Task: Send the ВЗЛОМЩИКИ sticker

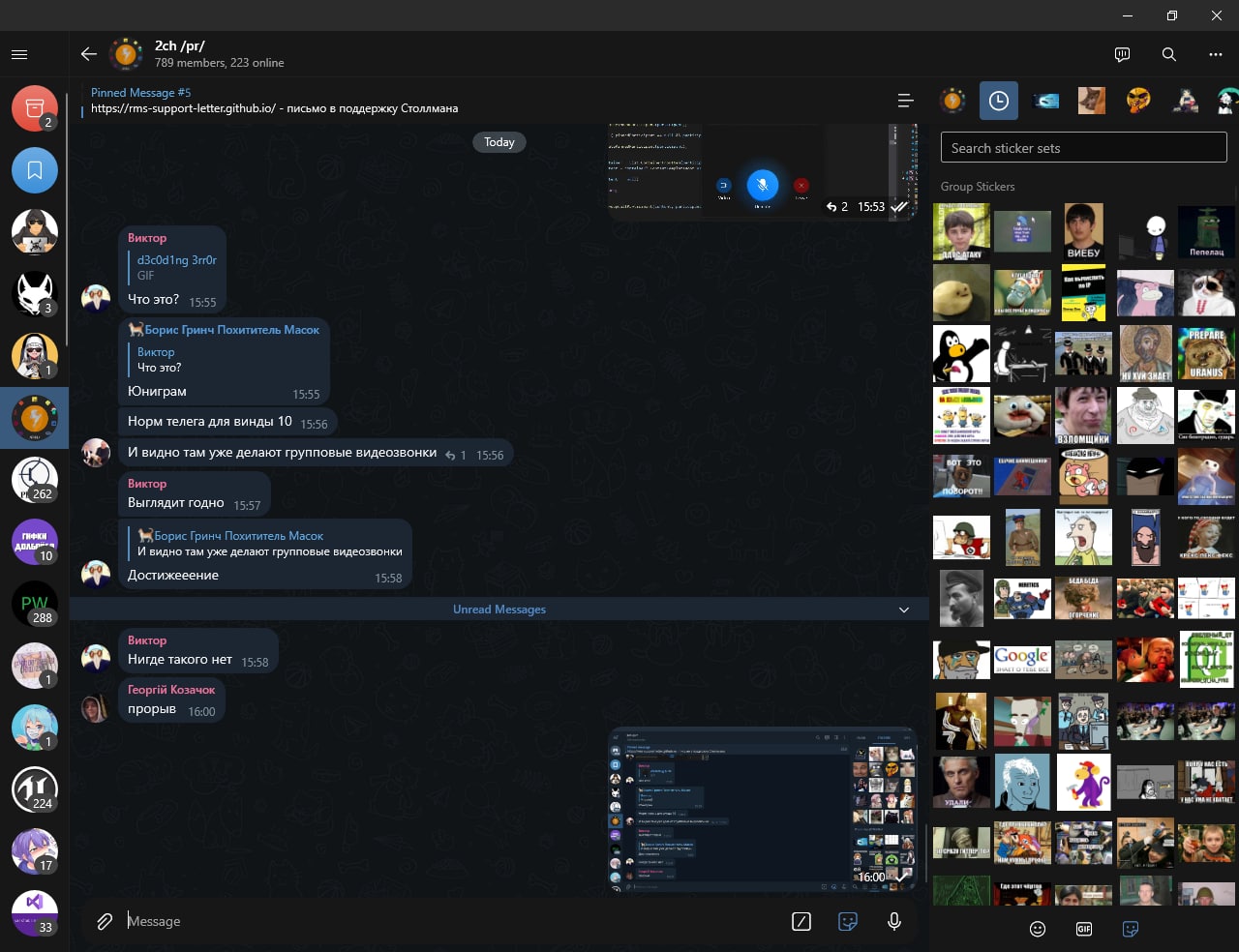Action: tap(1083, 415)
